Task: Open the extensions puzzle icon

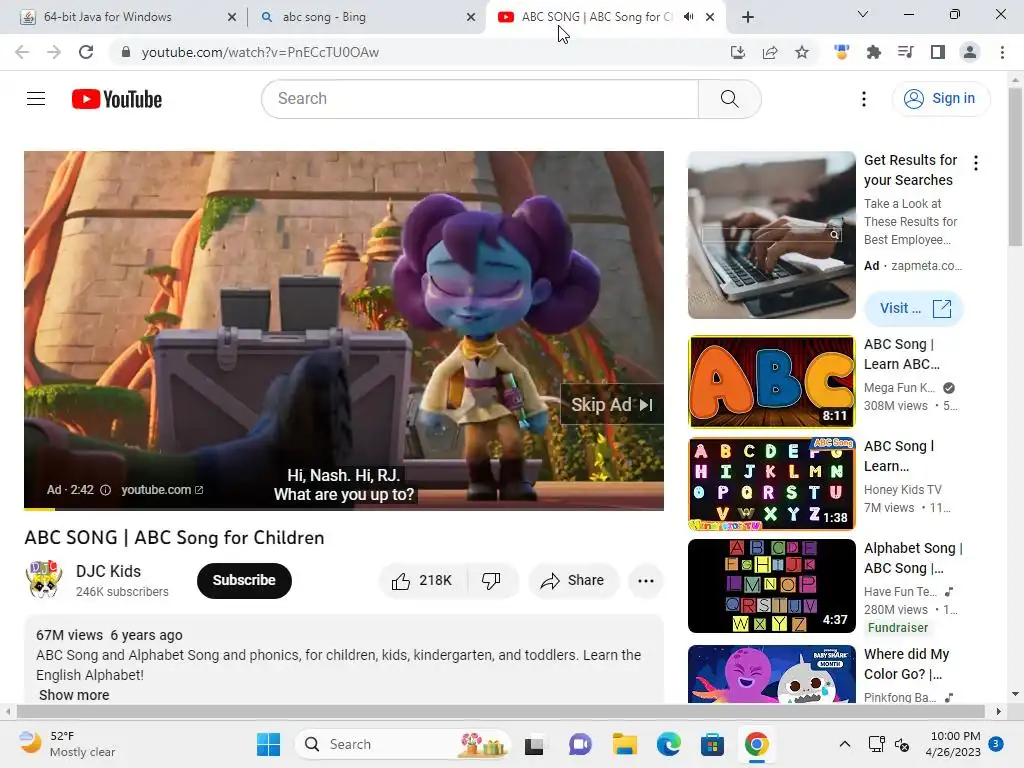Action: (873, 52)
